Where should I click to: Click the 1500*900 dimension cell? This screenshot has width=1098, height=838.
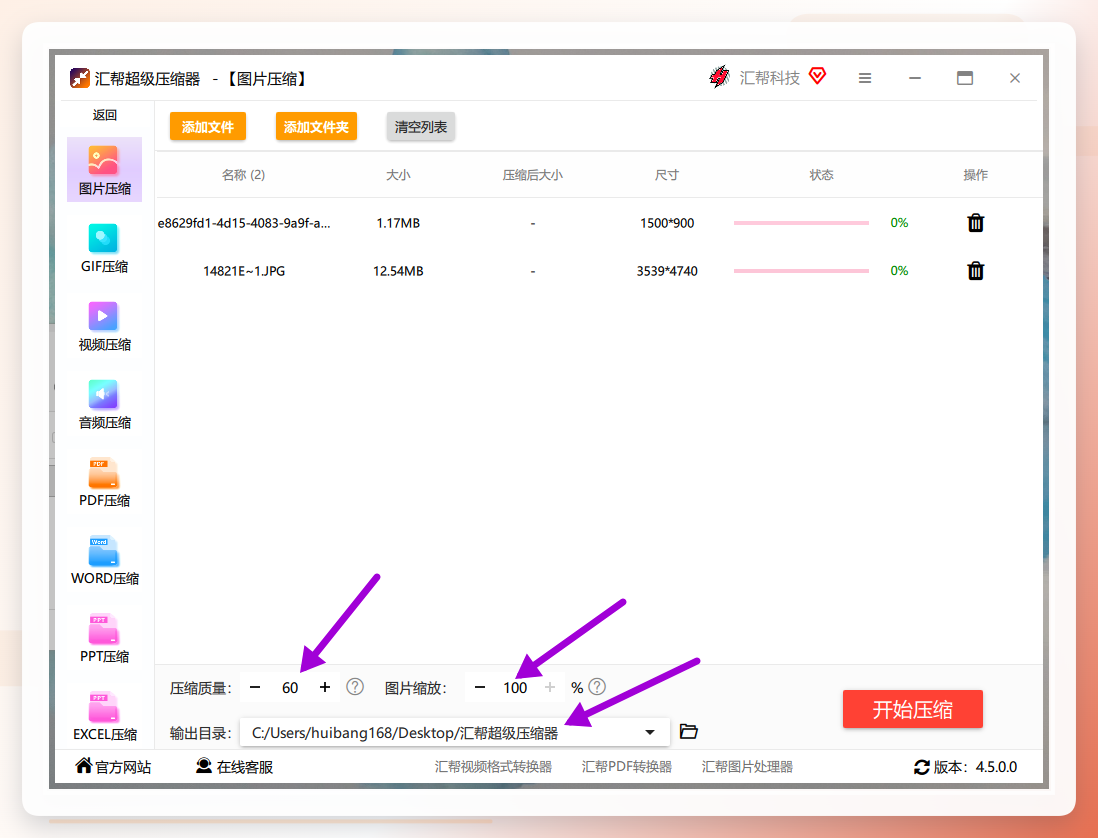pos(667,223)
